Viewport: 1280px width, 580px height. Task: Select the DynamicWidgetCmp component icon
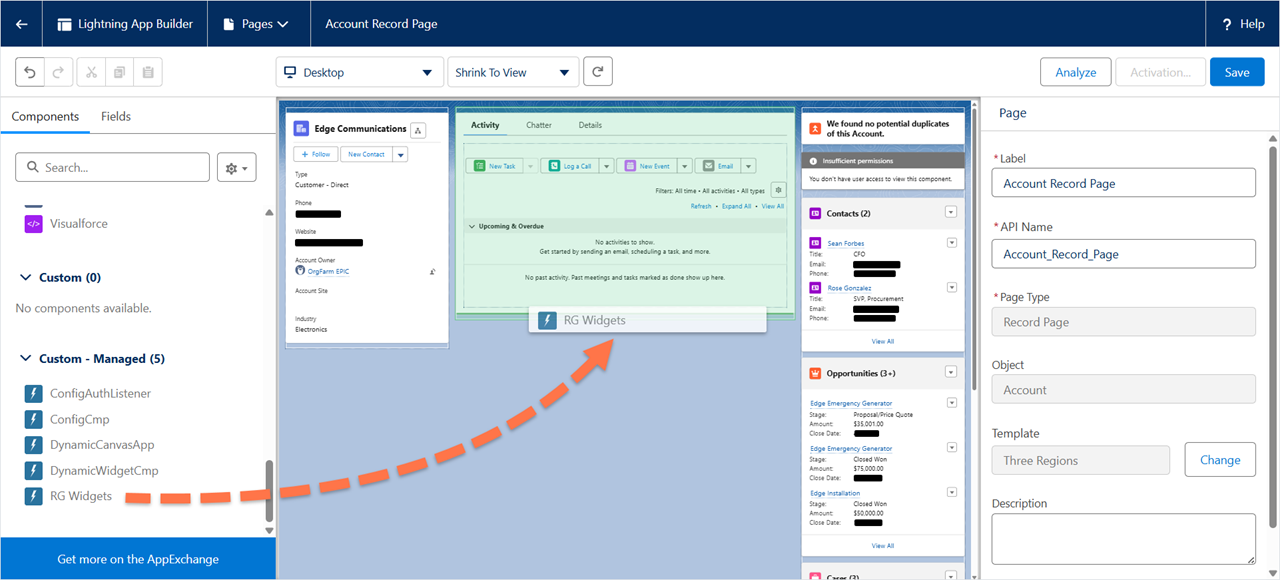pos(33,471)
